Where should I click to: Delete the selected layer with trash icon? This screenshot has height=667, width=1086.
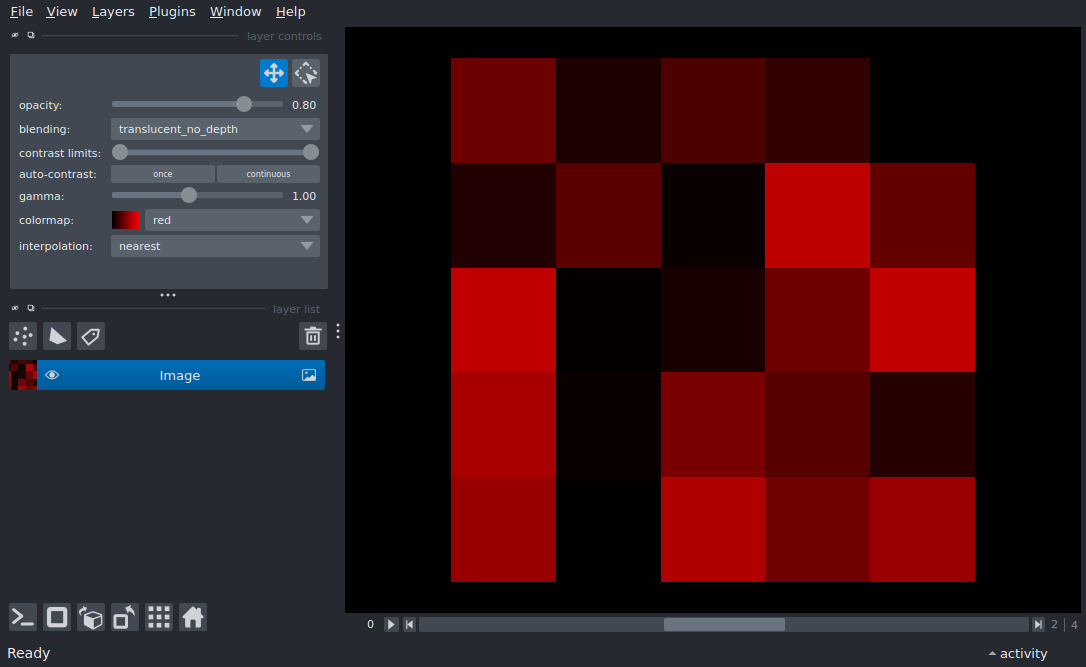tap(312, 336)
